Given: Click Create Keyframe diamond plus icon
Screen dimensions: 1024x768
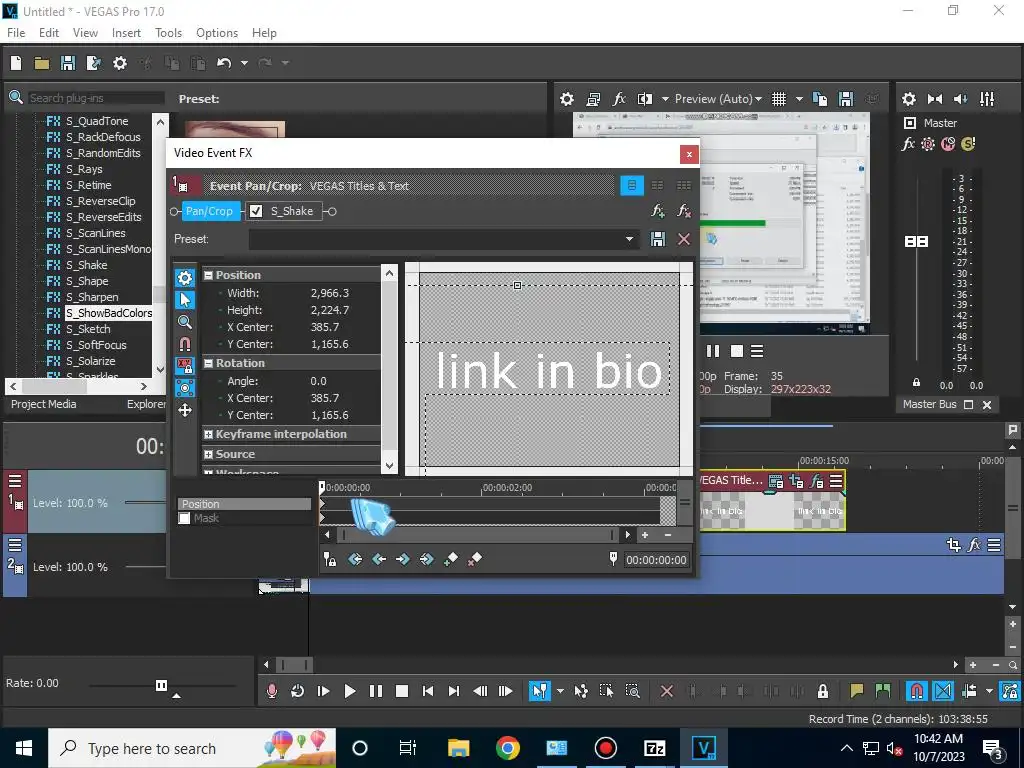Looking at the screenshot, I should point(451,559).
